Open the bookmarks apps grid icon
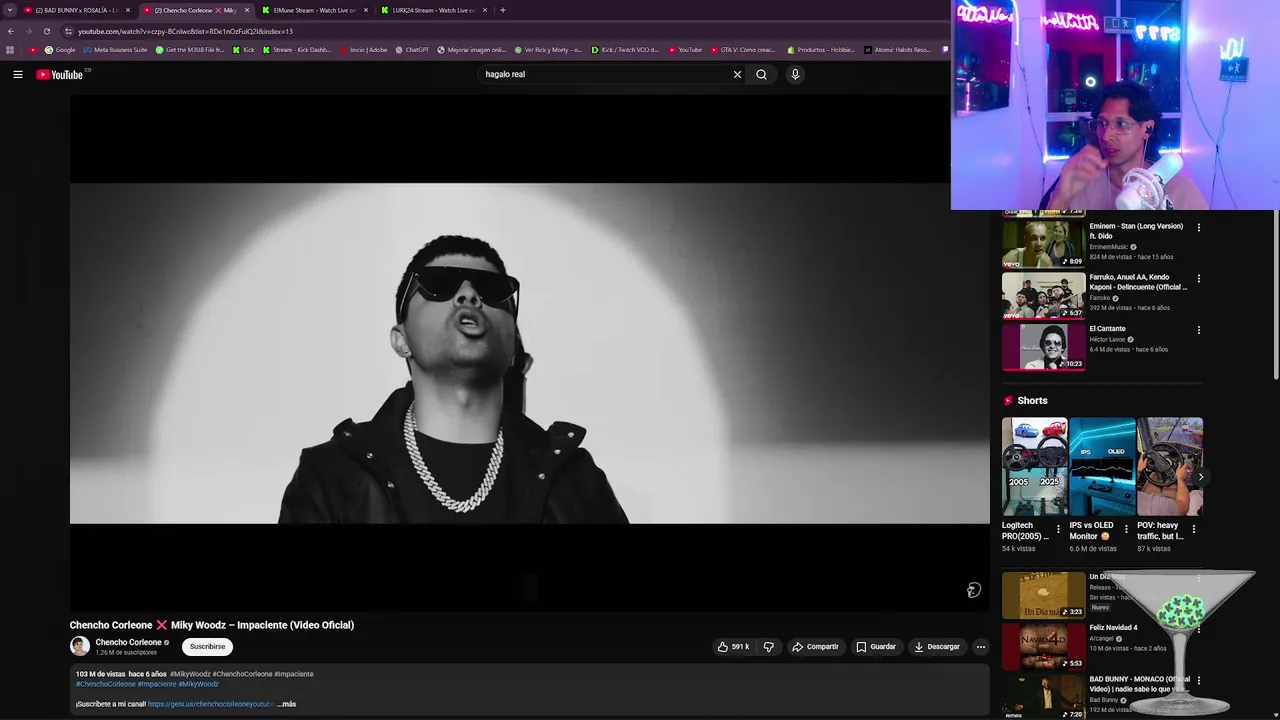1280x720 pixels. pos(10,50)
